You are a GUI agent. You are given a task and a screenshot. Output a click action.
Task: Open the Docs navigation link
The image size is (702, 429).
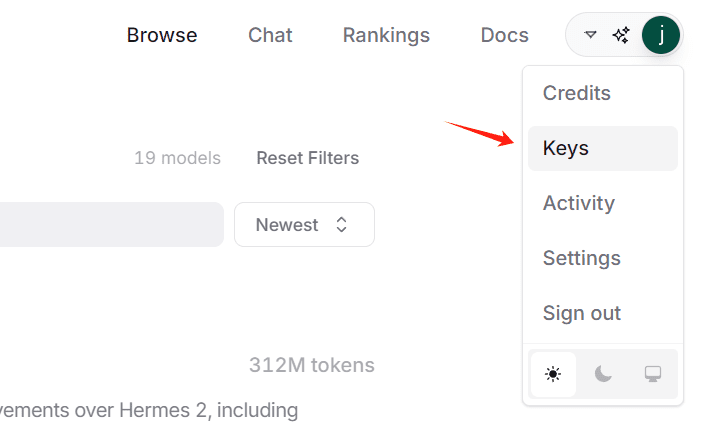pos(505,35)
